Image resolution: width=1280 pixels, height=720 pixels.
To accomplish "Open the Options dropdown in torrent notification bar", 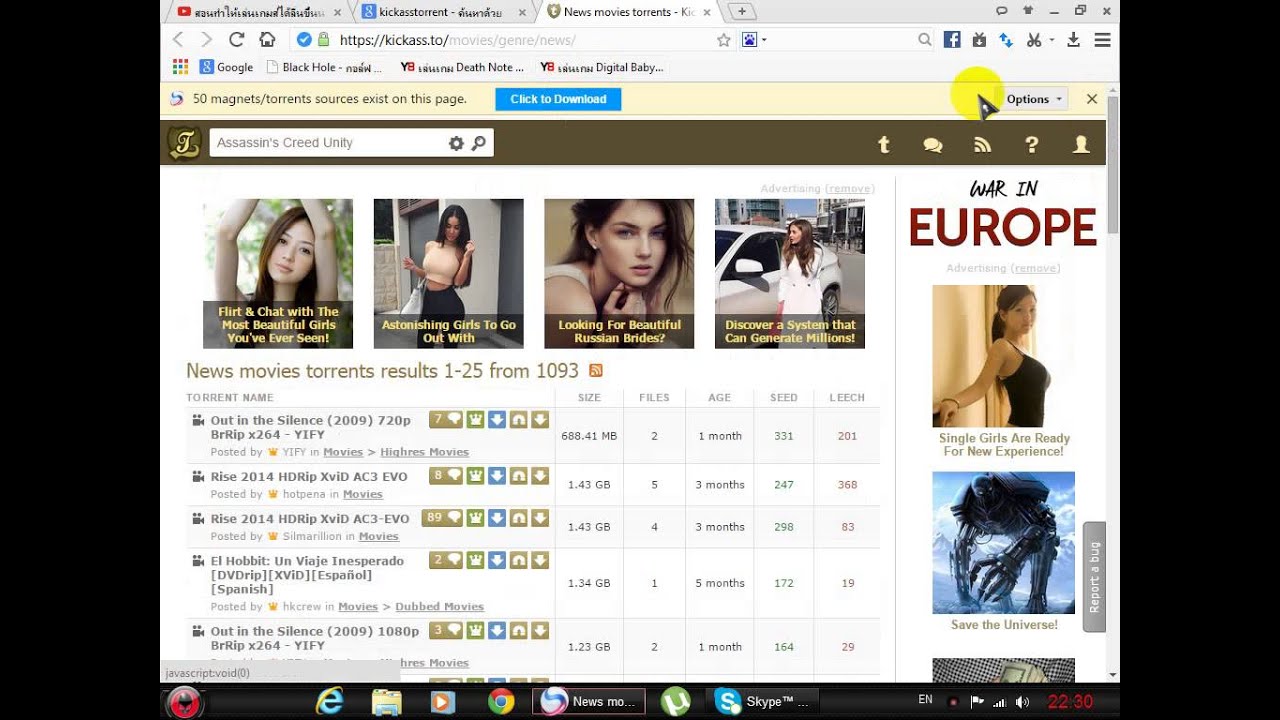I will click(1035, 99).
